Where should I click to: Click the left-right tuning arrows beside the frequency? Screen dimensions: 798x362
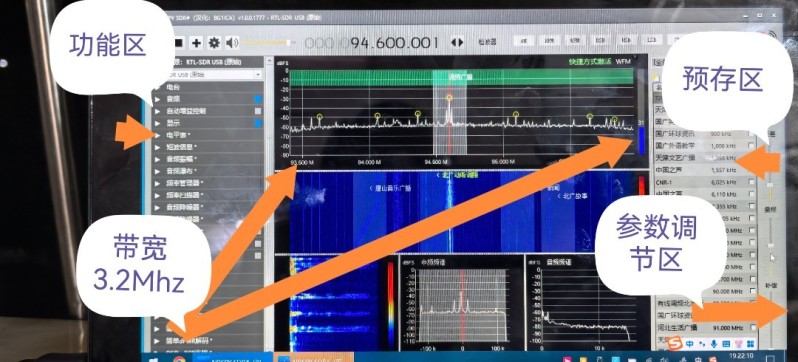[457, 43]
